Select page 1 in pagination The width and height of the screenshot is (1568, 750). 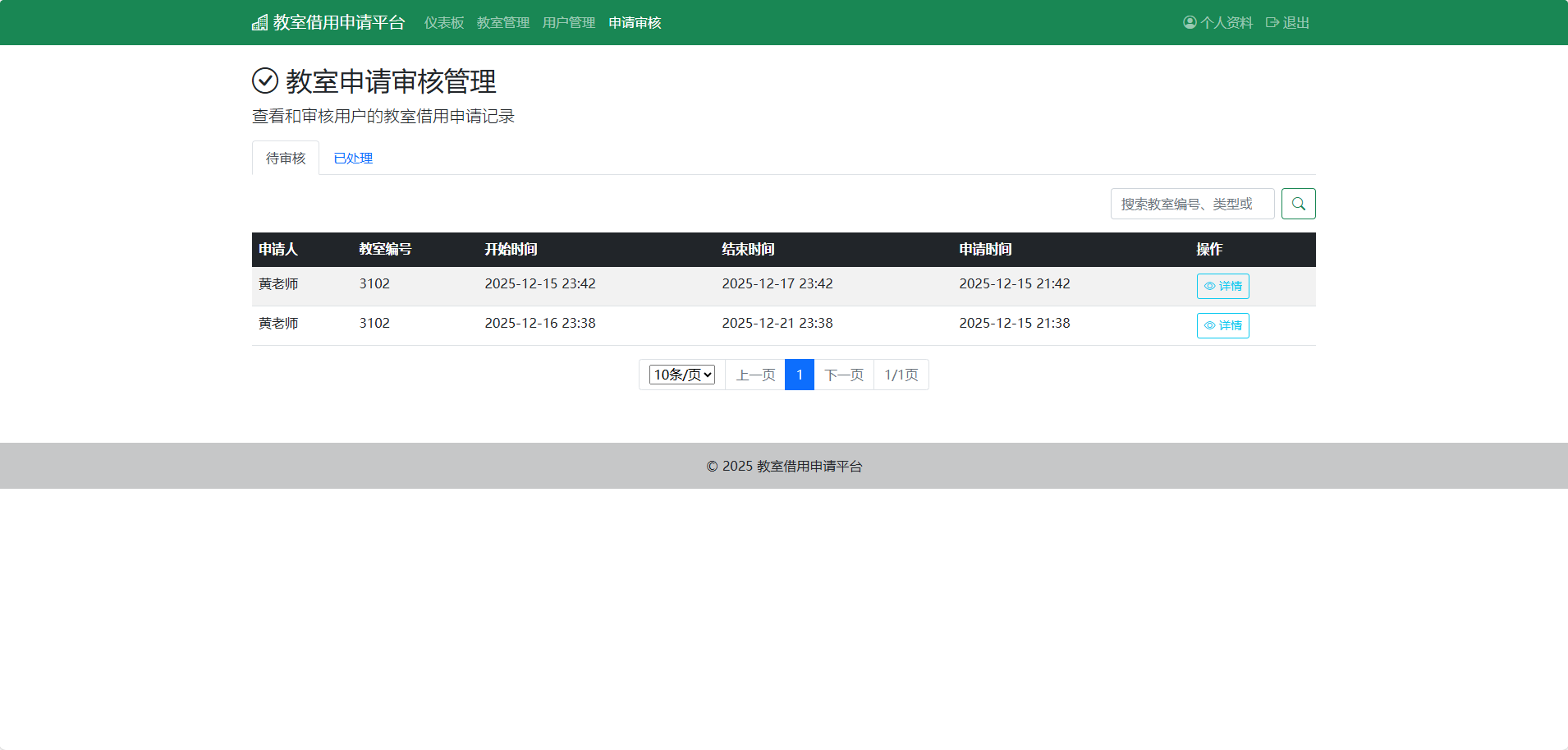(x=800, y=375)
